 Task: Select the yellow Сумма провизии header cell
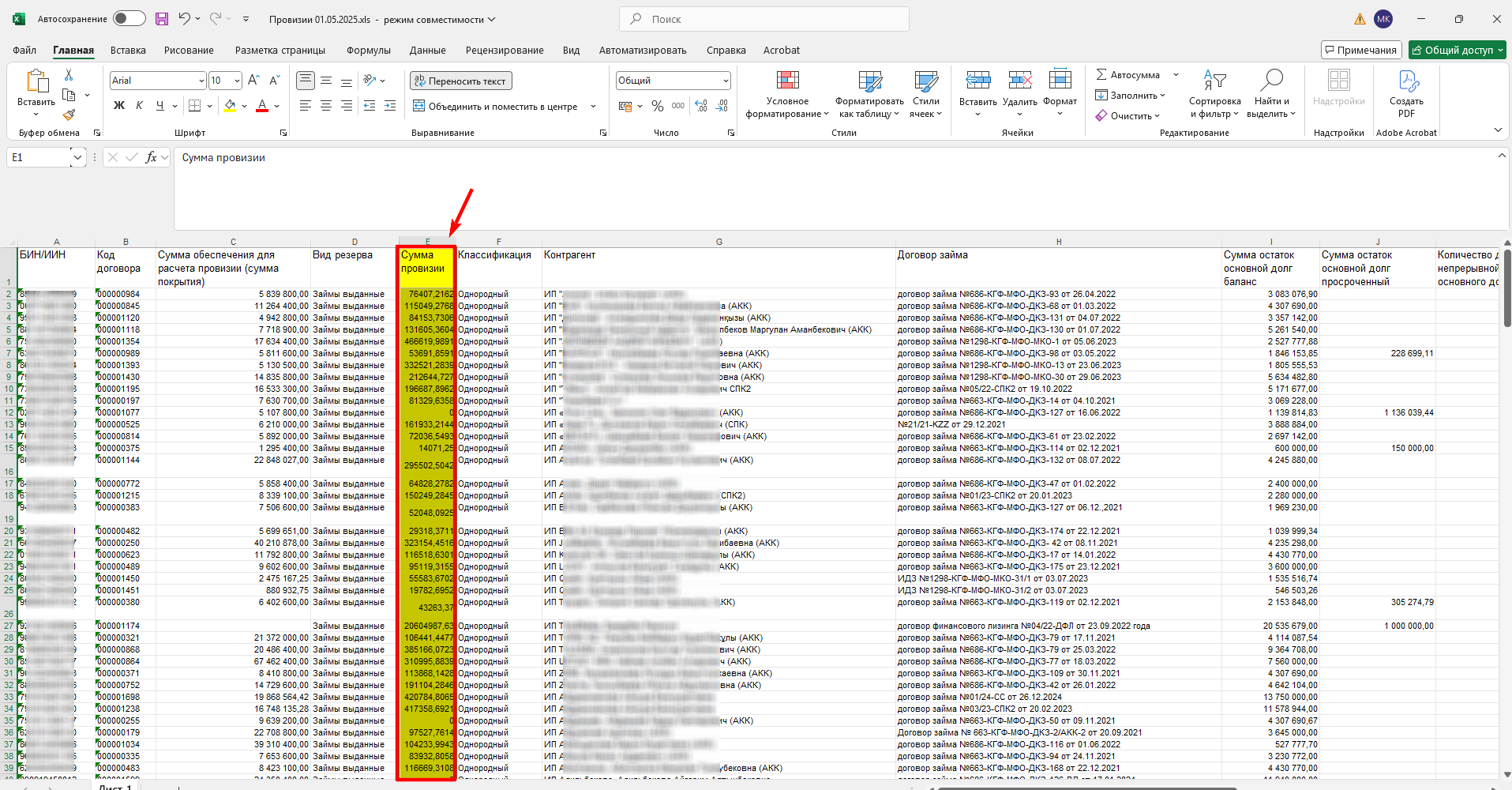(x=426, y=268)
